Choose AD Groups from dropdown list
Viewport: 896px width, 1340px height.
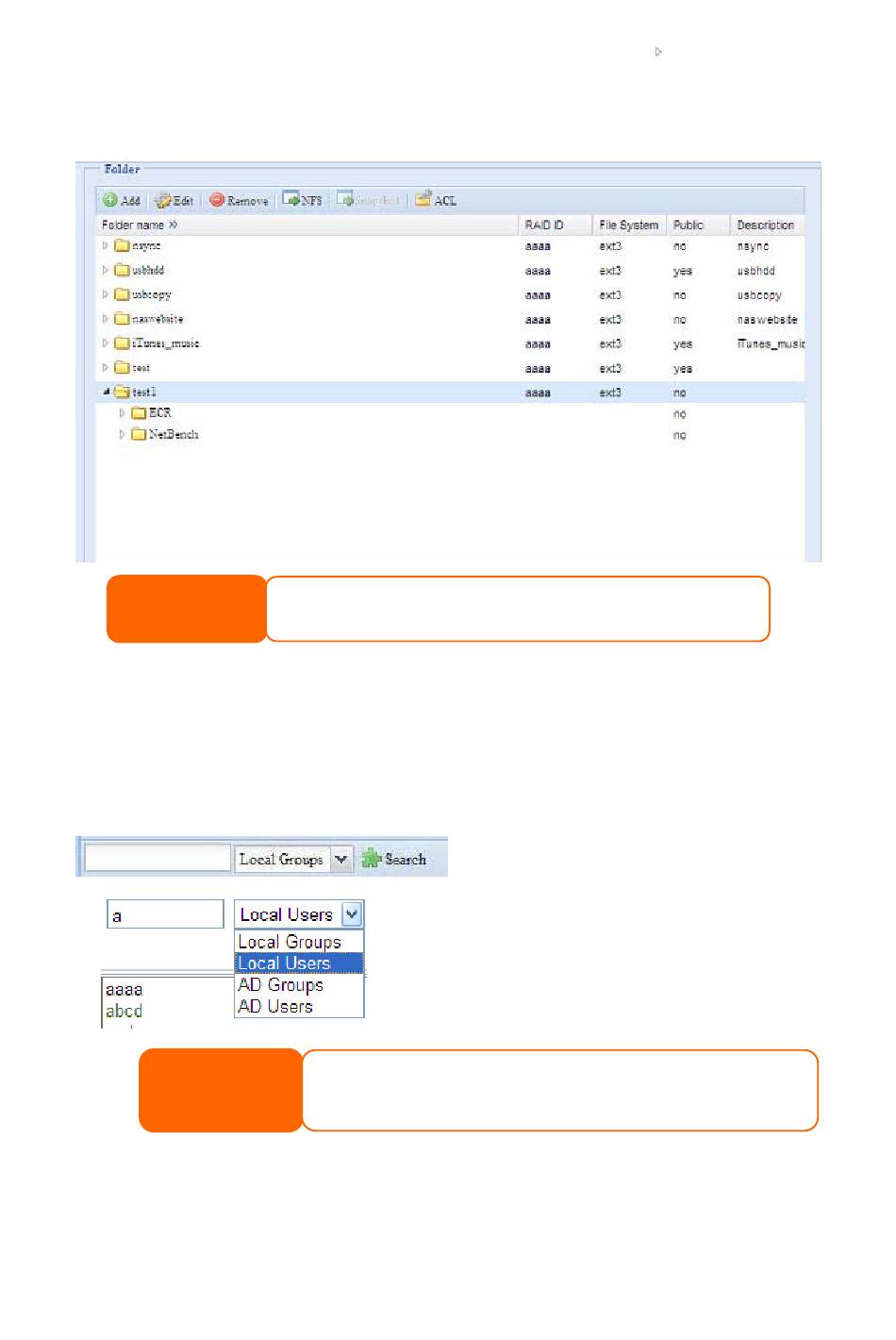(x=298, y=984)
